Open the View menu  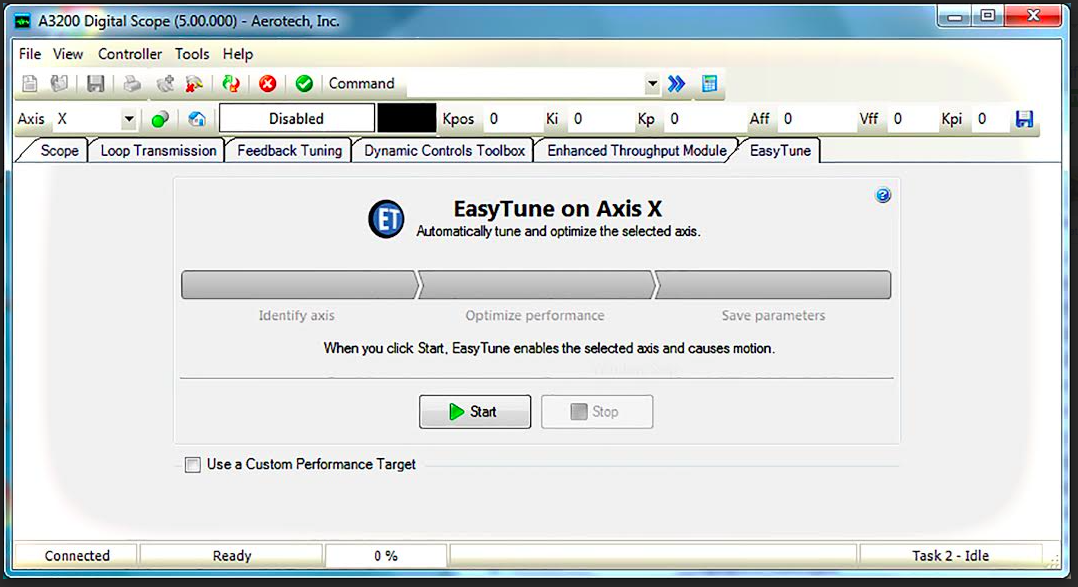point(68,54)
